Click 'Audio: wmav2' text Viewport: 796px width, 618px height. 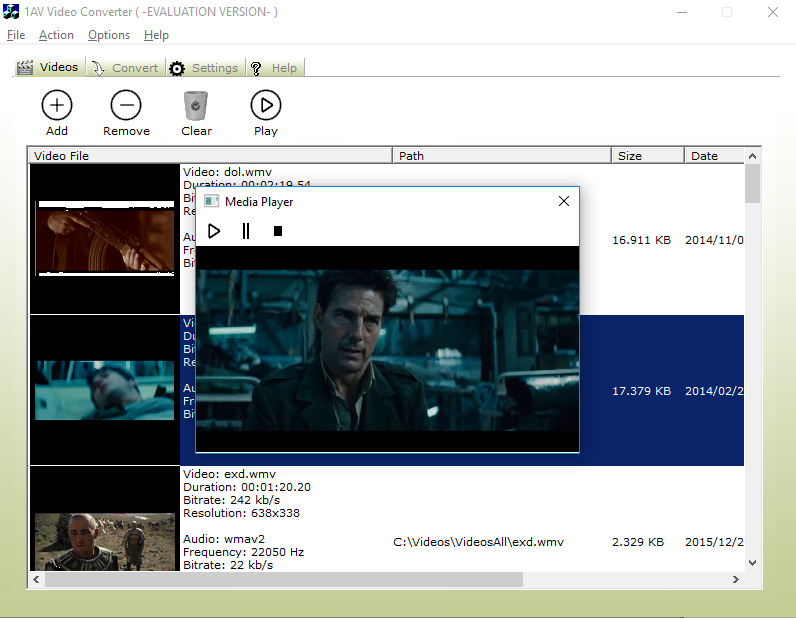224,539
